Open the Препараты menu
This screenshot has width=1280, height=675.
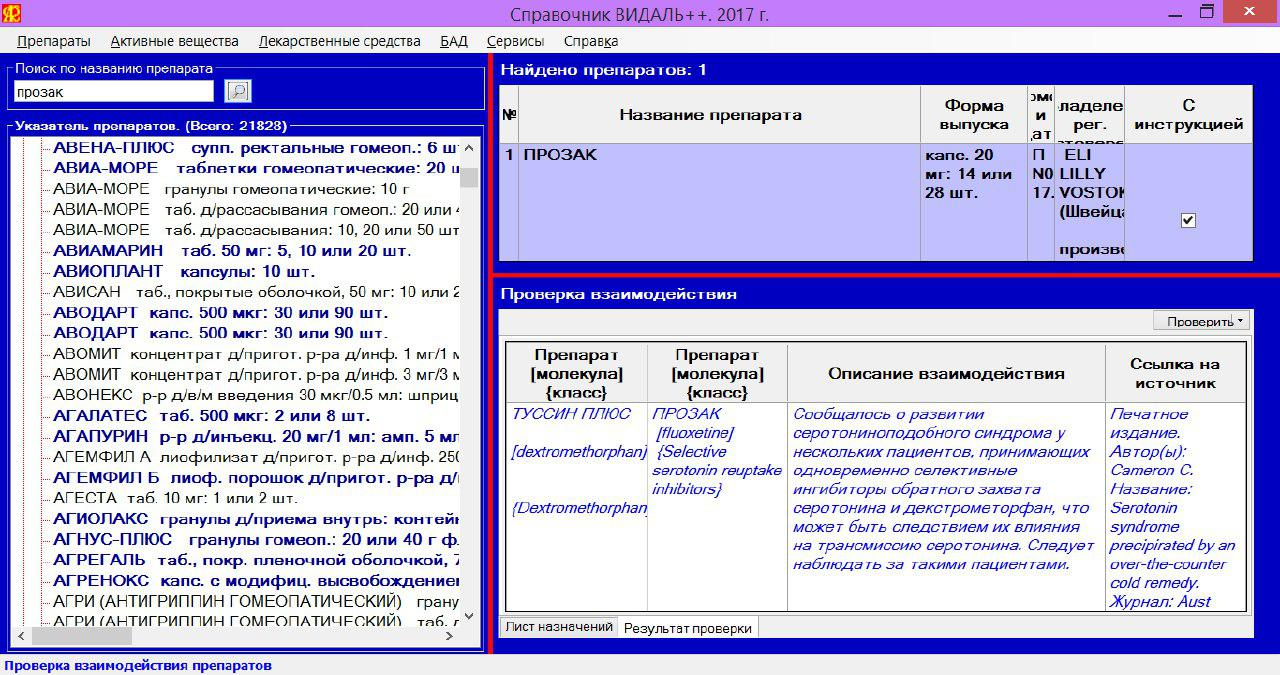[54, 41]
